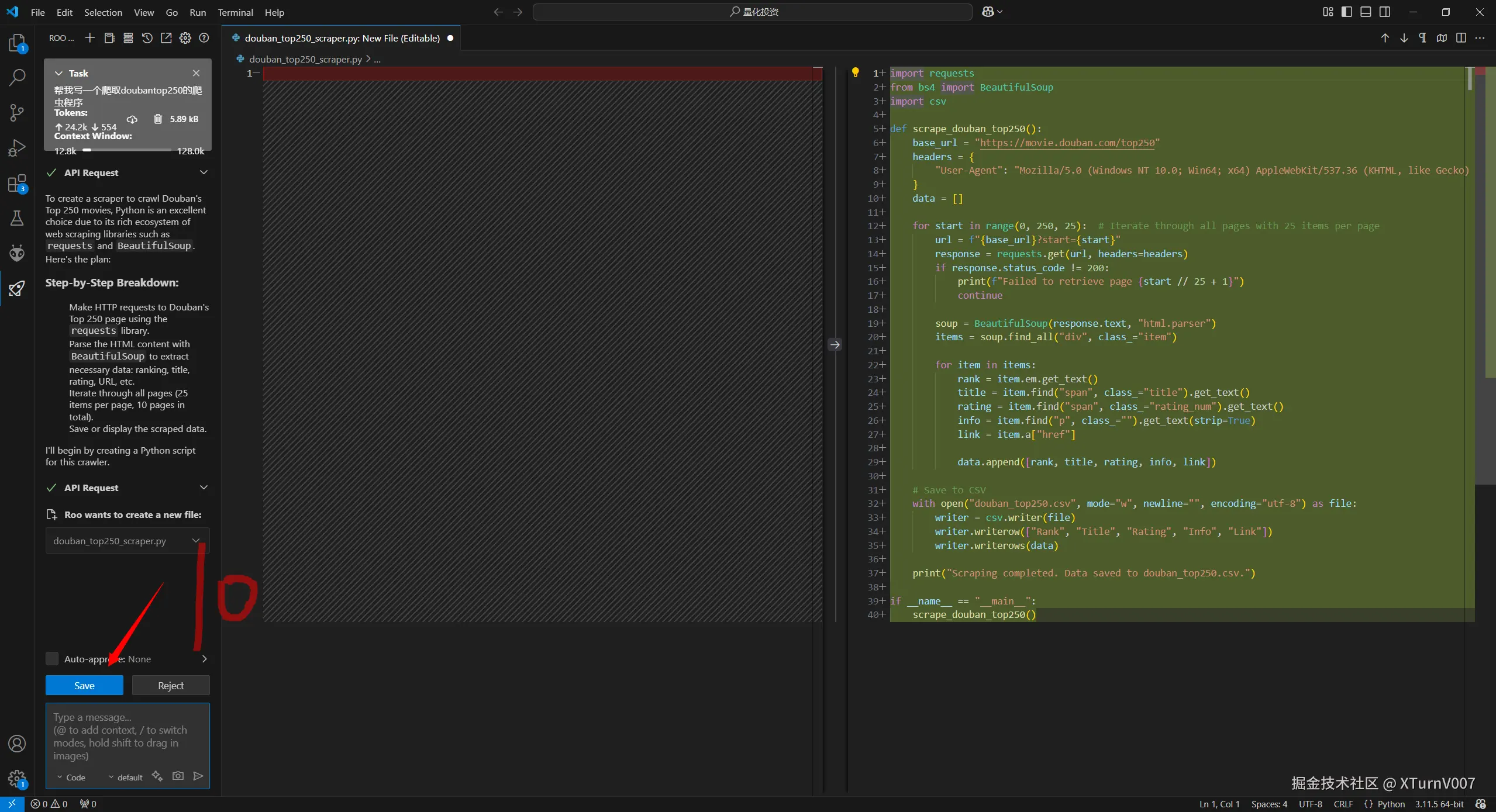
Task: Open Roo Code settings gear icon
Action: click(x=185, y=38)
